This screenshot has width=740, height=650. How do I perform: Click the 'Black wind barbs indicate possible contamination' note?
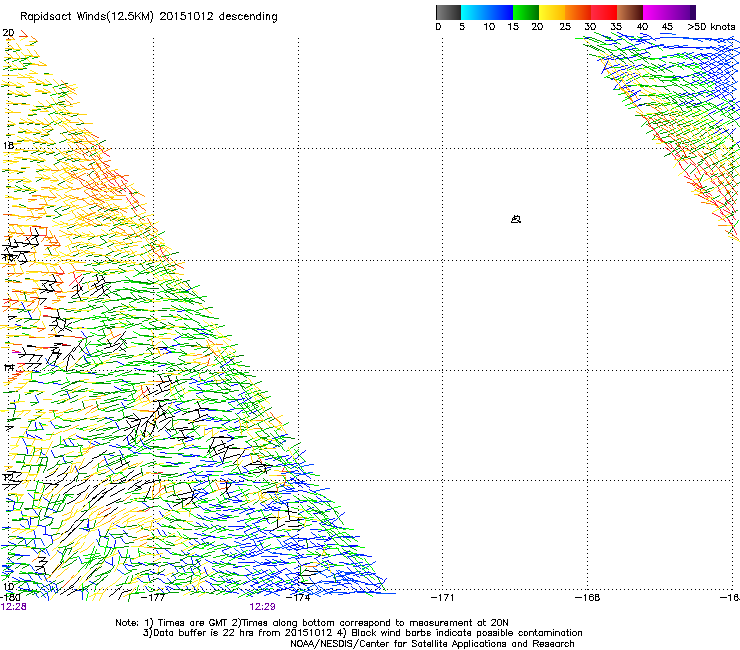(462, 633)
